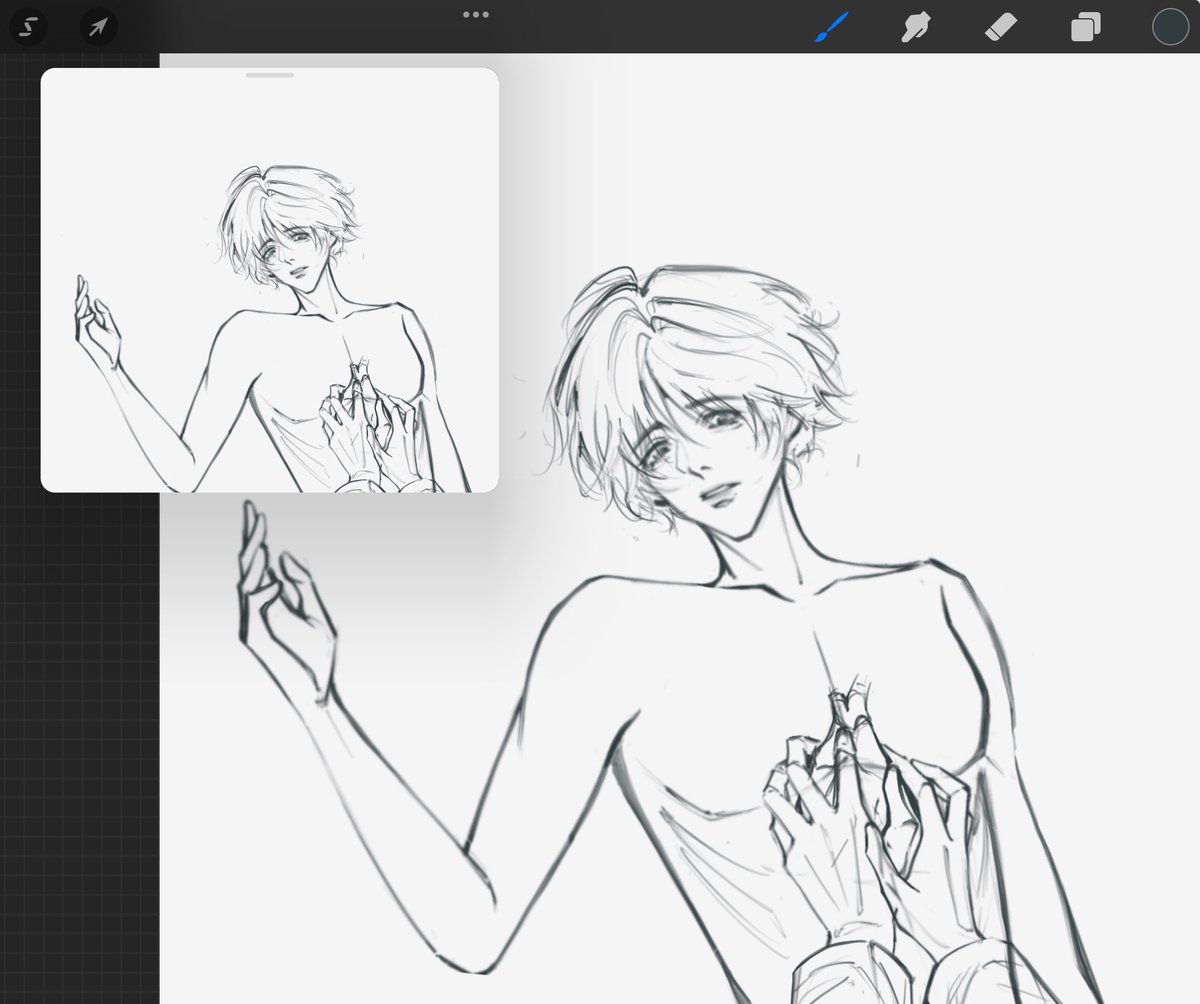This screenshot has height=1004, width=1200.
Task: Activate the Transform arrow tool
Action: point(97,27)
